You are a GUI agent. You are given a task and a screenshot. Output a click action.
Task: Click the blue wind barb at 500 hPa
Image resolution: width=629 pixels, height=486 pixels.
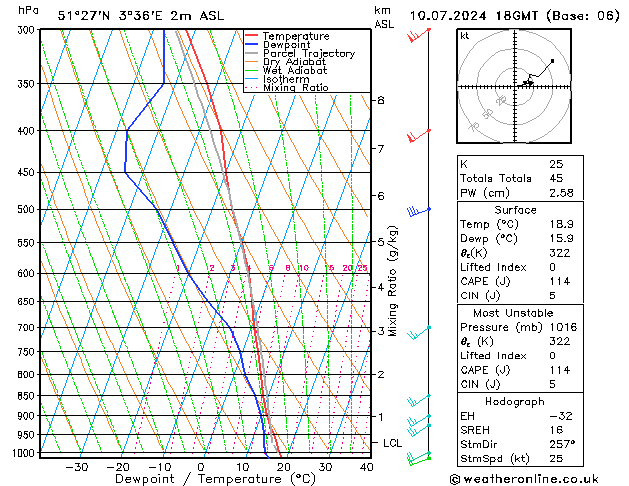[x=419, y=211]
